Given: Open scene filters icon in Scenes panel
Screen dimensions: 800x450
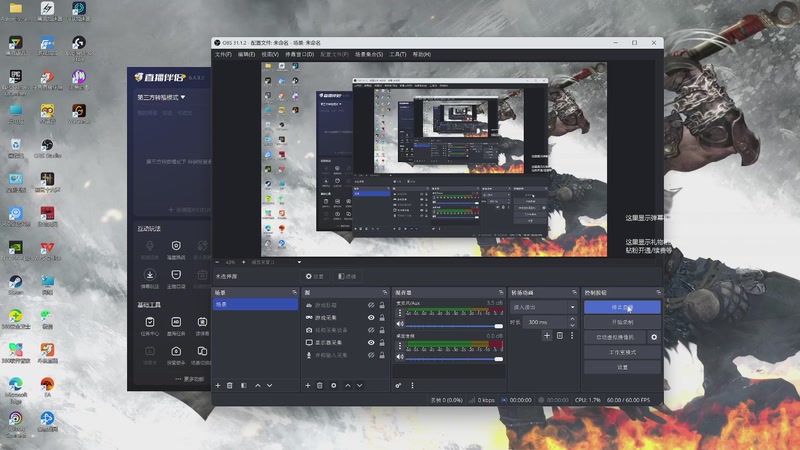Looking at the screenshot, I should click(244, 386).
